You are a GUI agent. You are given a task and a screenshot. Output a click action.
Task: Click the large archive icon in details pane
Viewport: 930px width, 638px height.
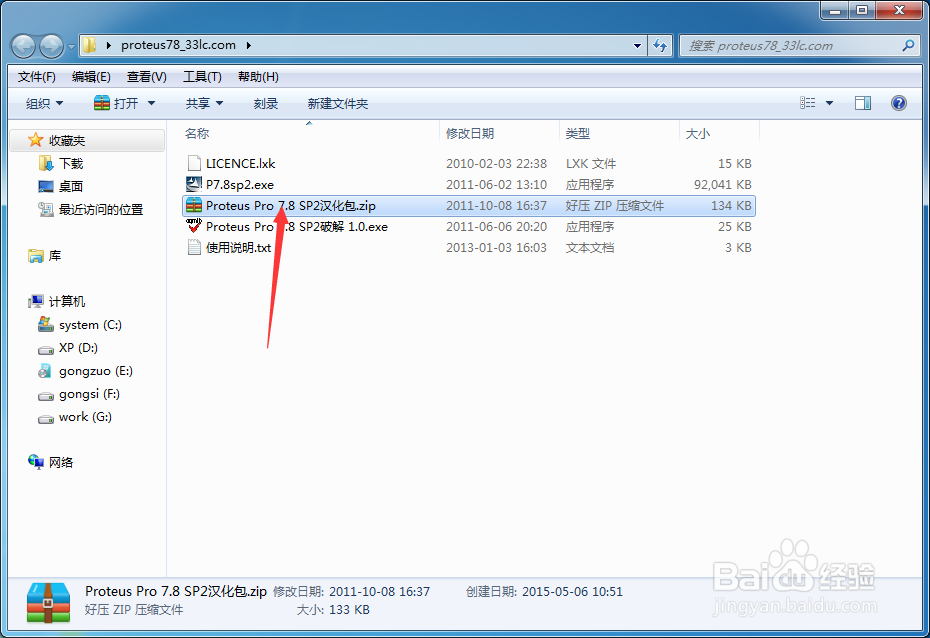49,602
